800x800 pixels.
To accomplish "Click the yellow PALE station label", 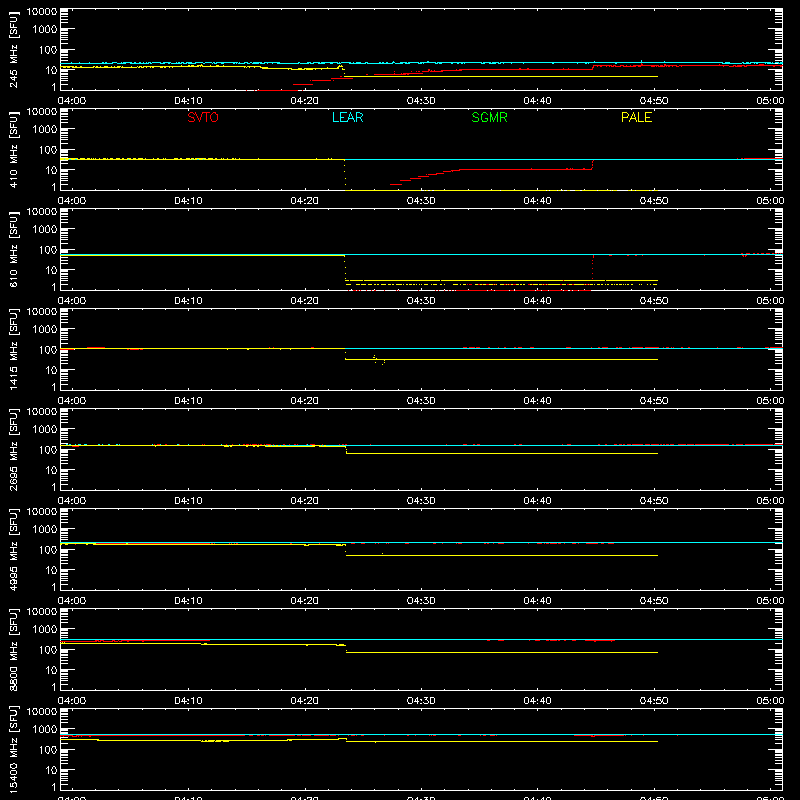I will [636, 117].
